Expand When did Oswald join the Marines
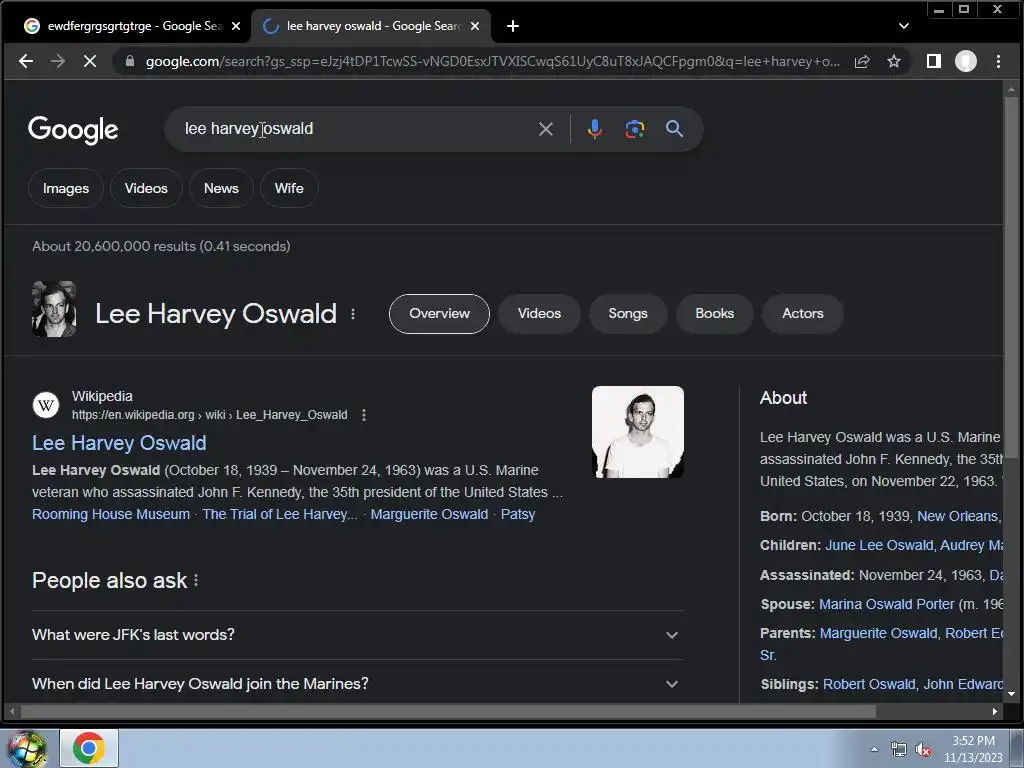 tap(357, 684)
